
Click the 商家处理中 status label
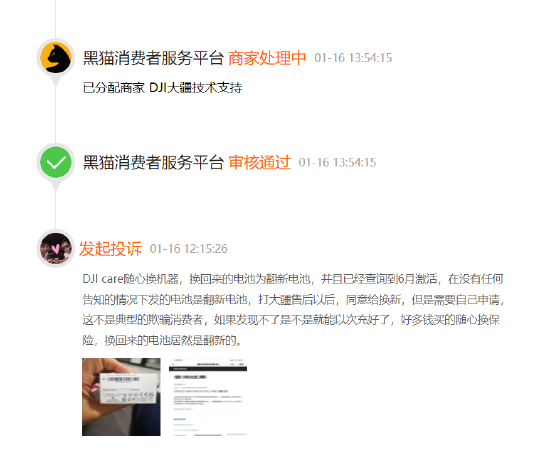click(x=267, y=58)
